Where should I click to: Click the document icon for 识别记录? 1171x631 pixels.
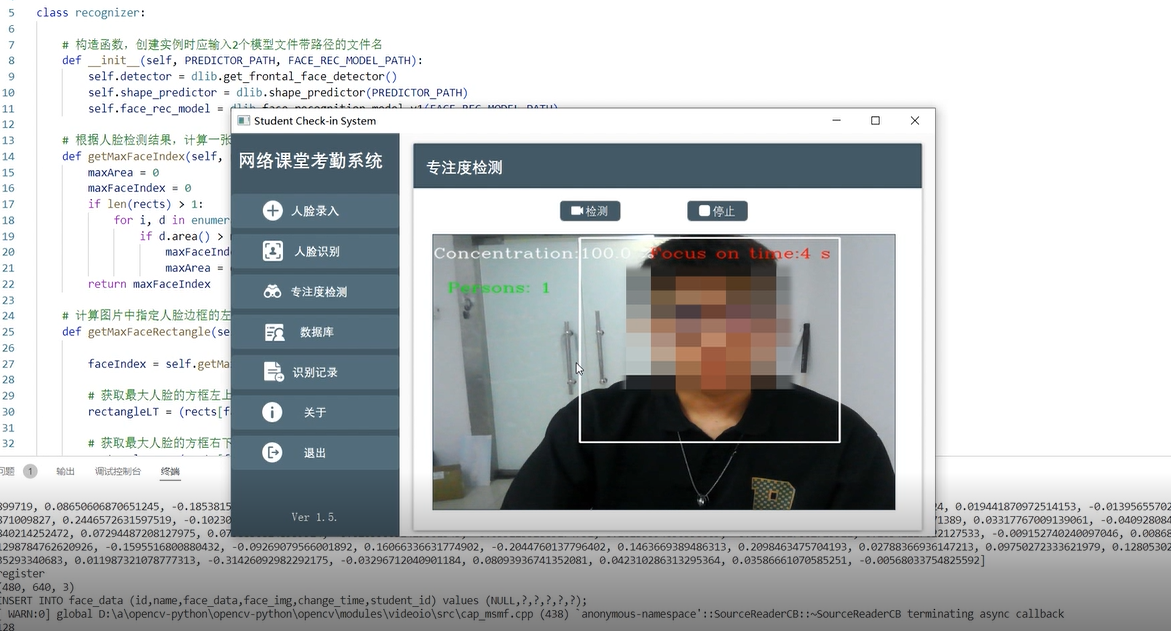pos(273,372)
